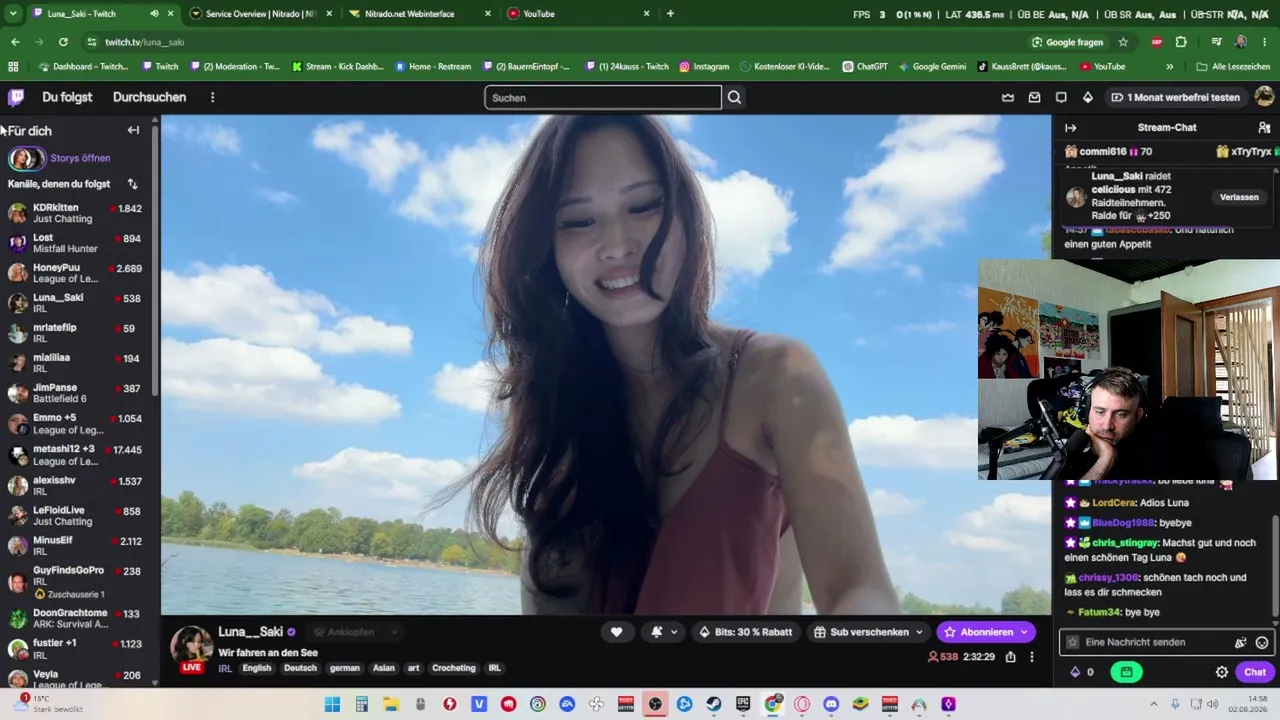
Task: Open the get Bits diamond icon
Action: click(1088, 97)
